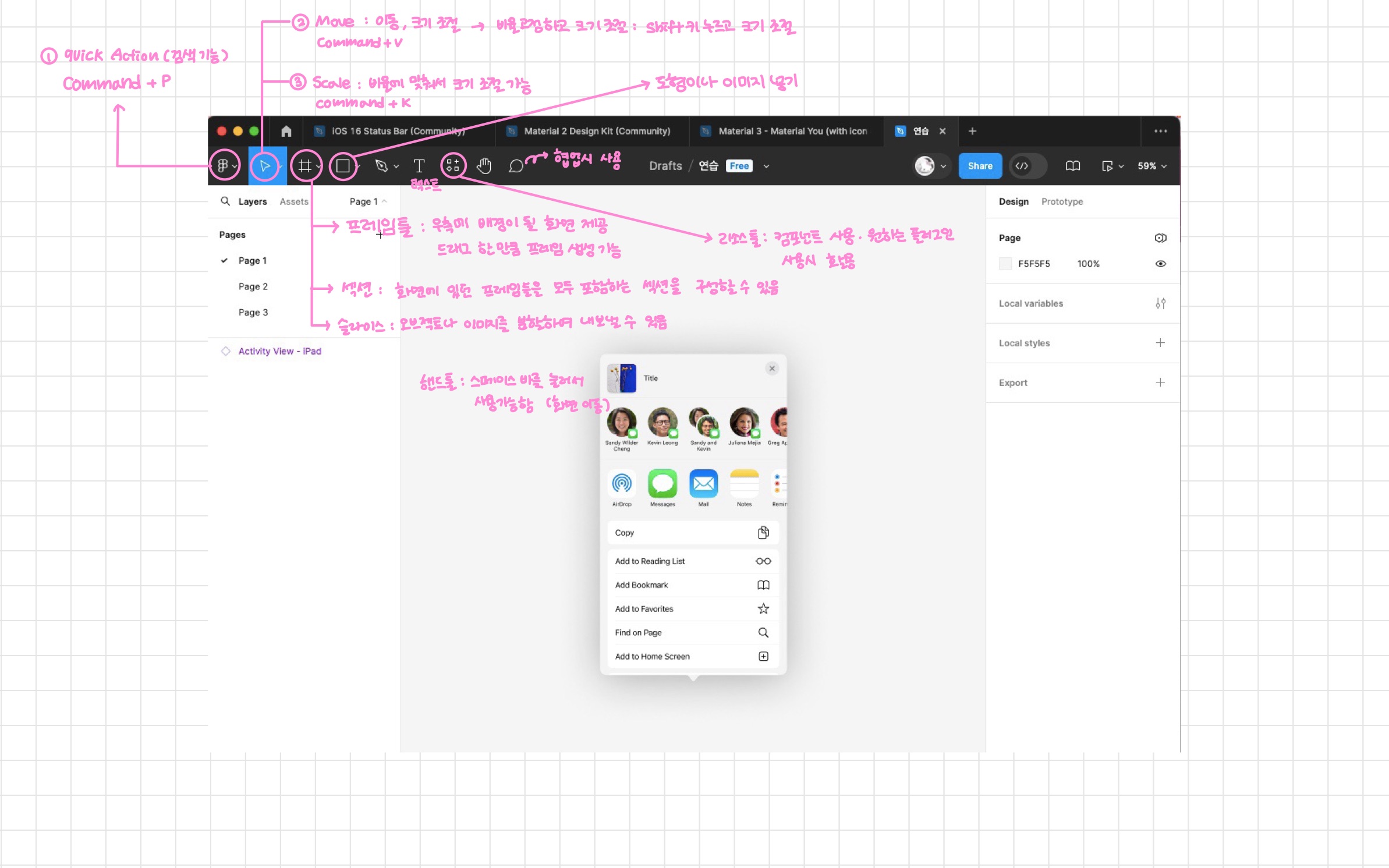
Task: Select Page 3 in the pages list
Action: pyautogui.click(x=253, y=312)
